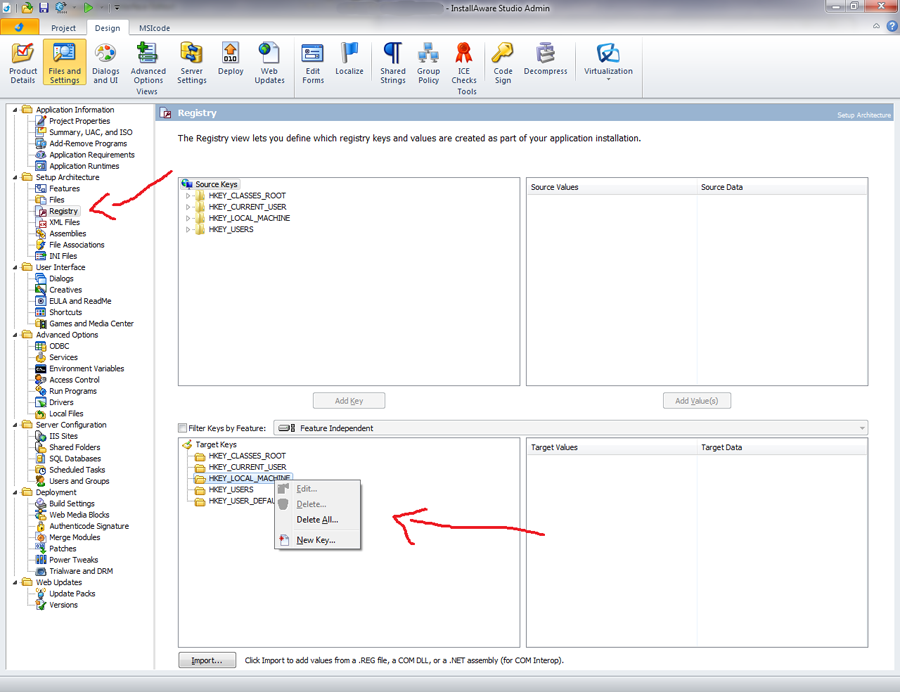Image resolution: width=900 pixels, height=692 pixels.
Task: Expand HKEY_CURRENT_USER in Source Keys
Action: [188, 207]
